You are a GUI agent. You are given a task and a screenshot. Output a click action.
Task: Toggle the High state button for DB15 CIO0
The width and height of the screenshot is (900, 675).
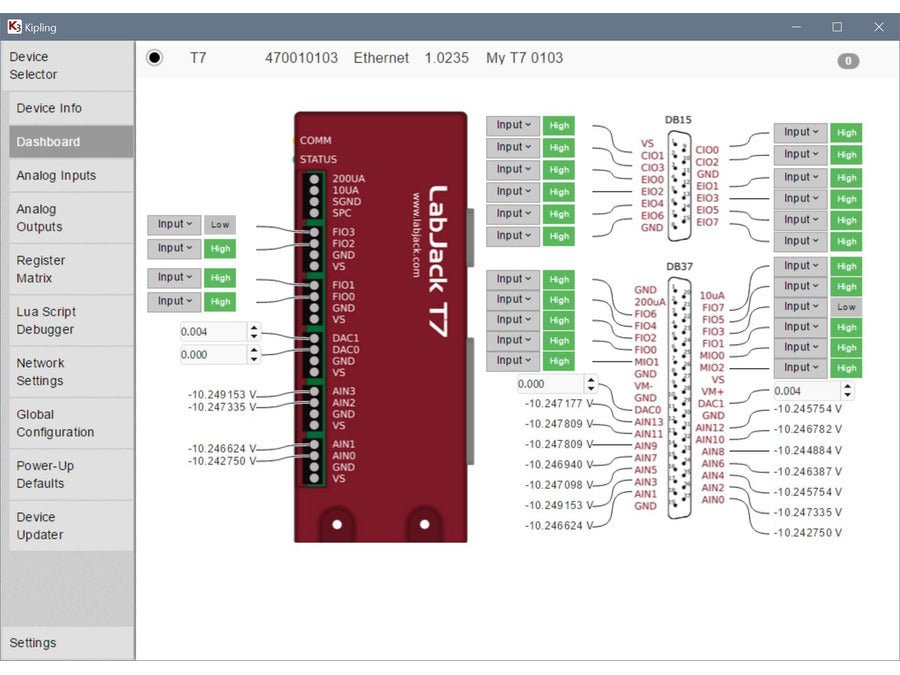coord(846,132)
